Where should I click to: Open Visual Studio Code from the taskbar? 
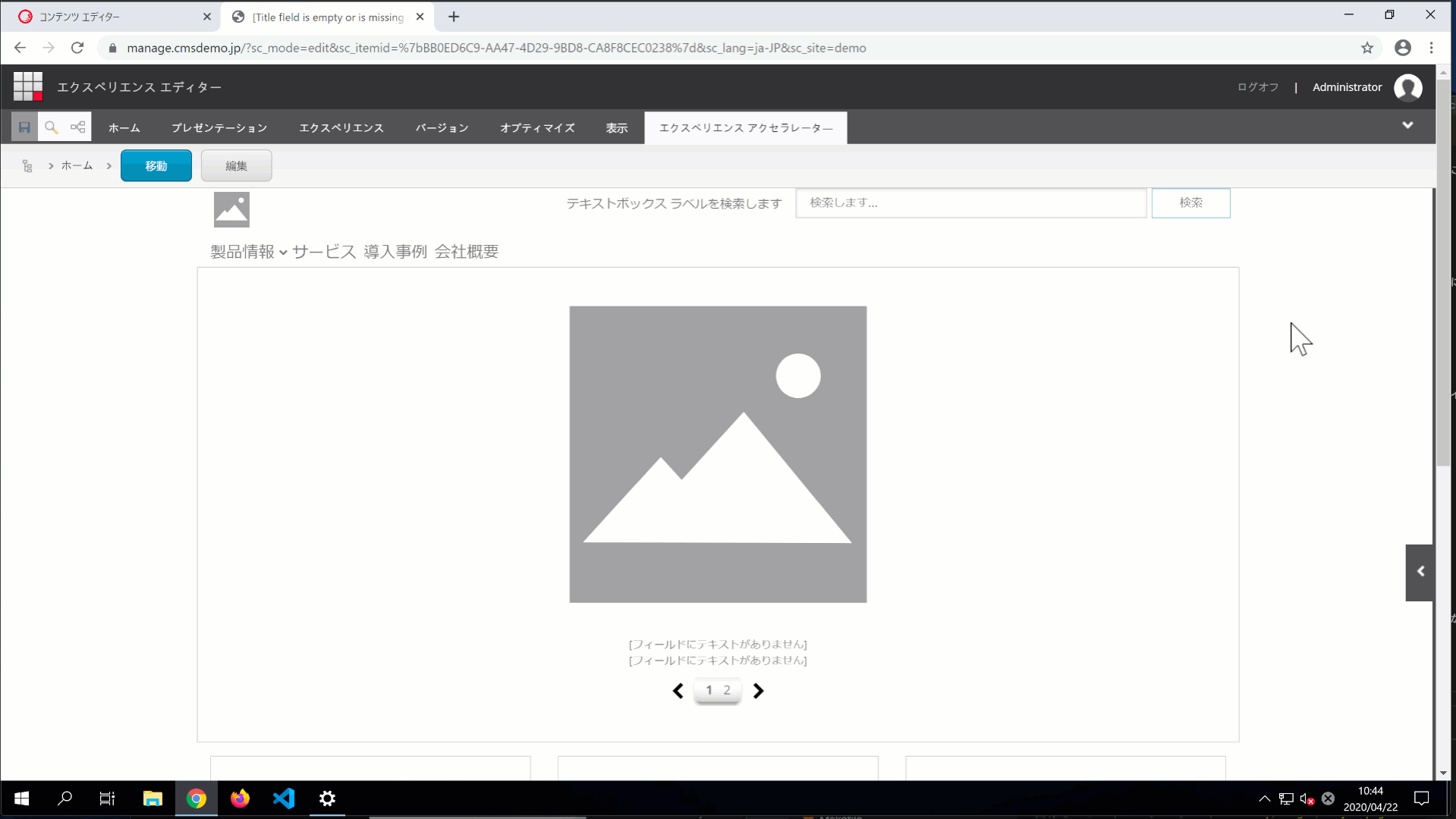pyautogui.click(x=284, y=799)
